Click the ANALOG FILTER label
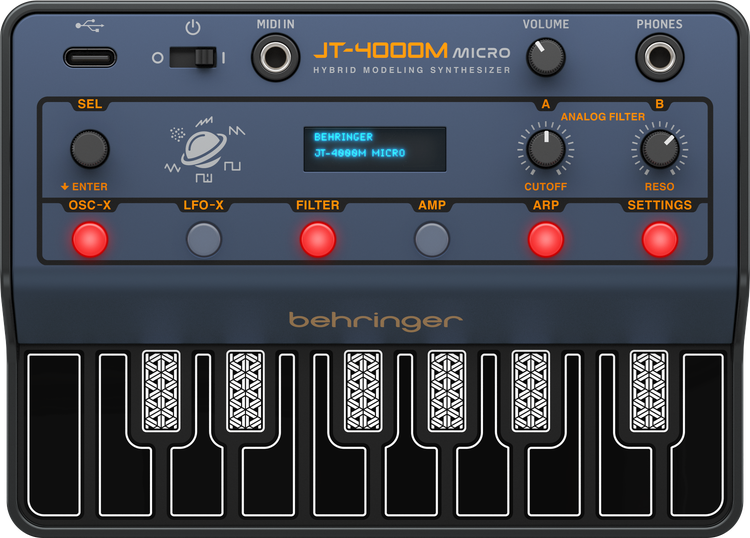The image size is (750, 538). [x=603, y=117]
